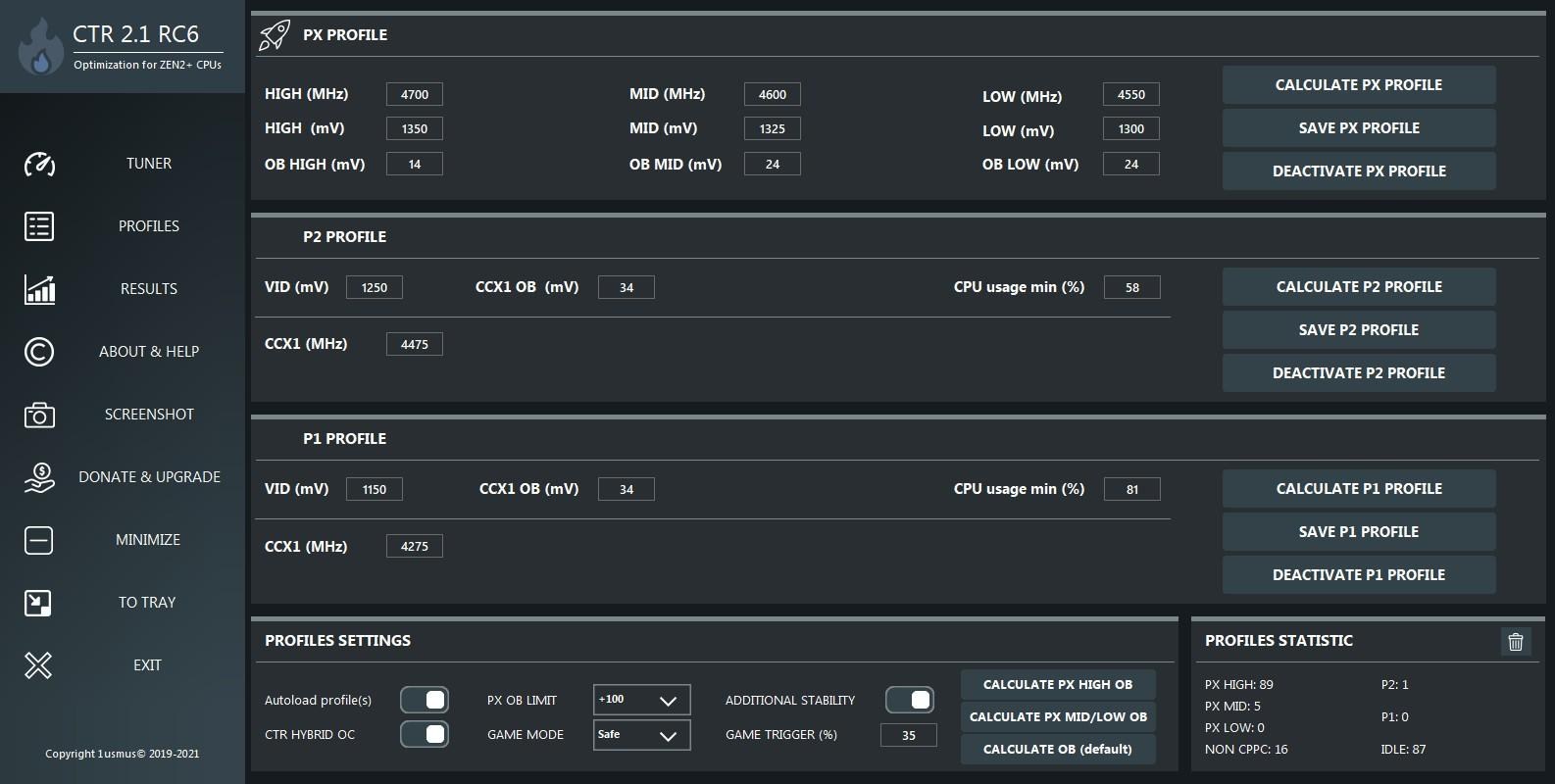
Task: Click the Save P2 Profile button
Action: point(1358,330)
